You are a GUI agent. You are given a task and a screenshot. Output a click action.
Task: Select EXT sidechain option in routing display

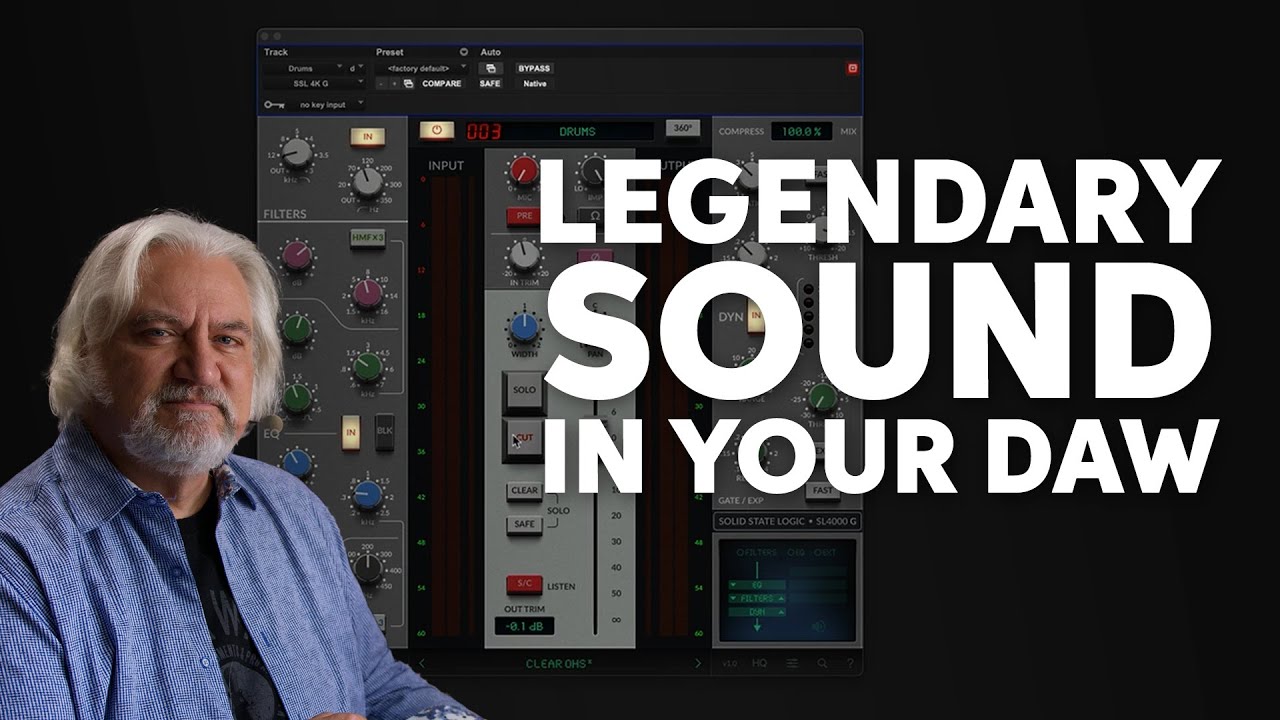tap(826, 552)
